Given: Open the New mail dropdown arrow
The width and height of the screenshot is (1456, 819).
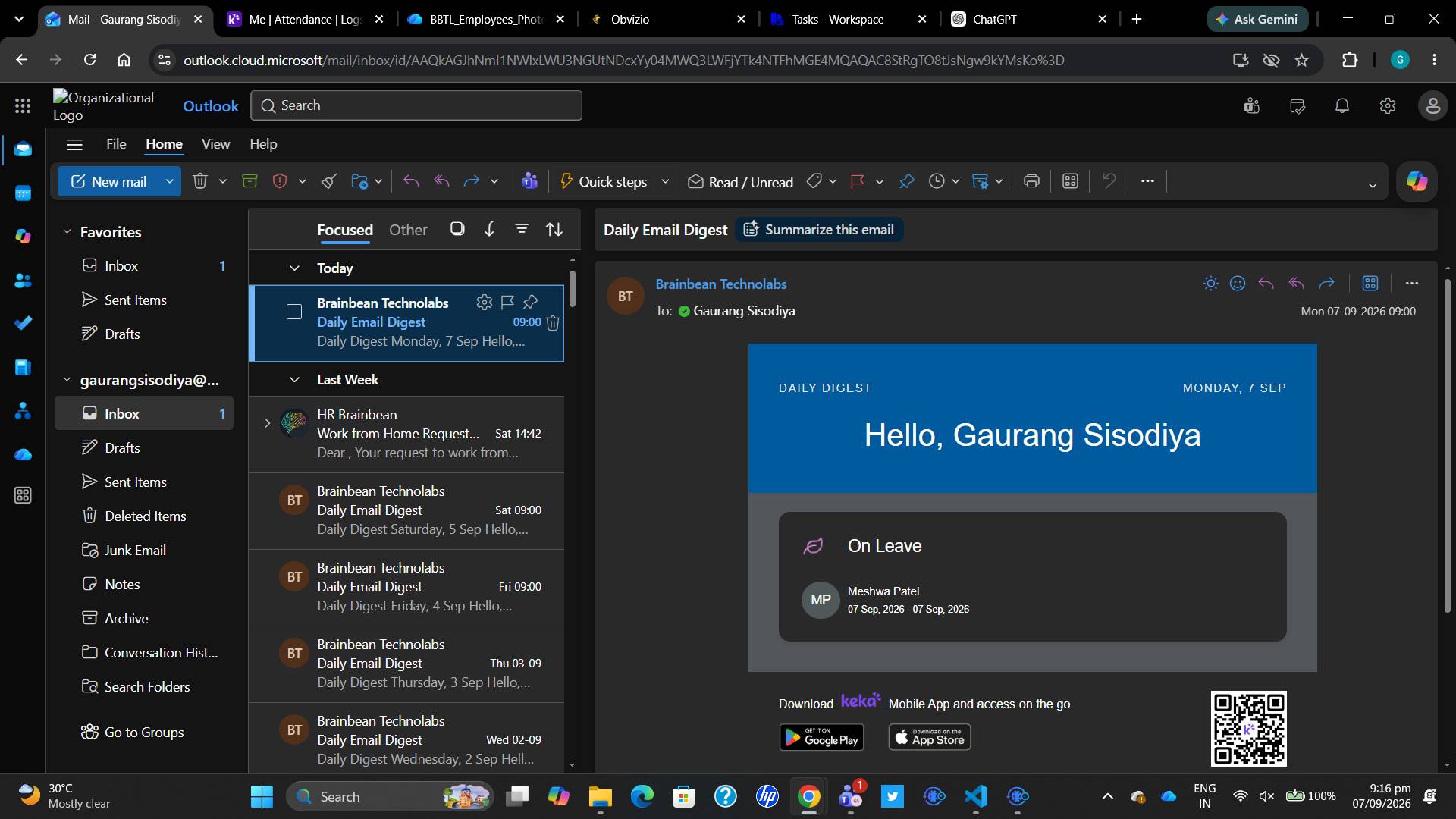Looking at the screenshot, I should tap(170, 181).
